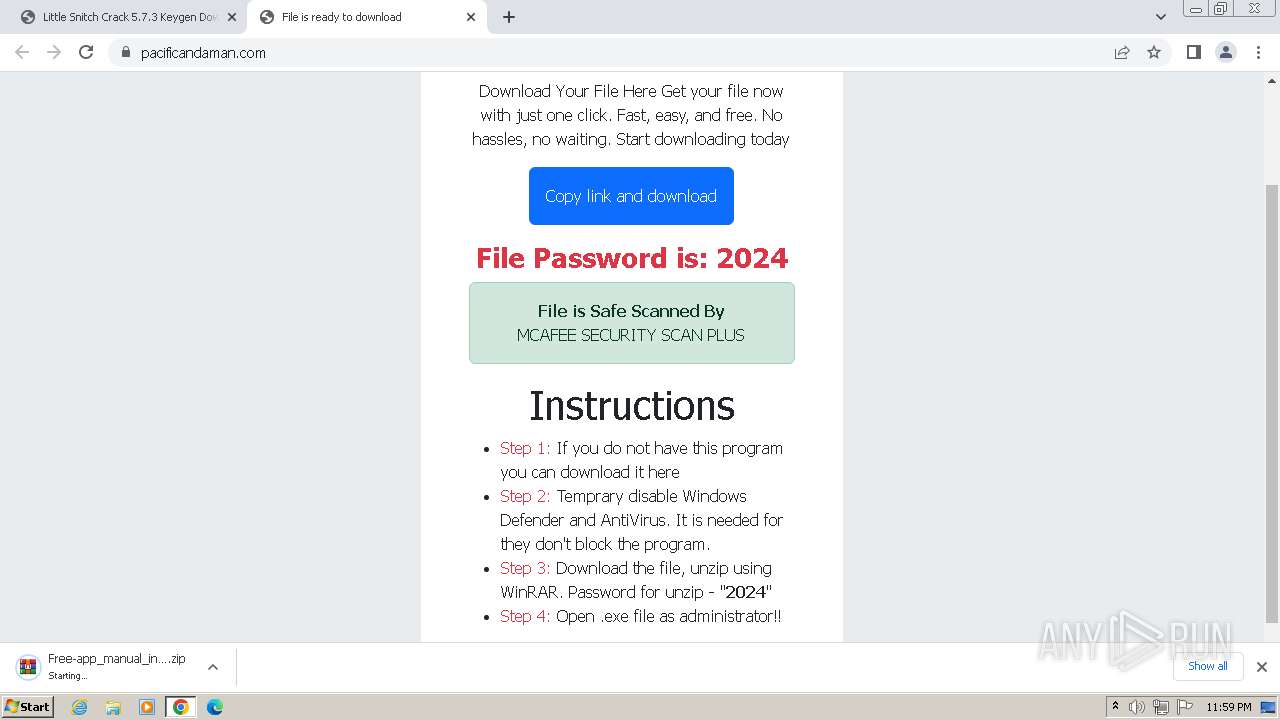
Task: Click Copy link and download button
Action: pyautogui.click(x=631, y=196)
